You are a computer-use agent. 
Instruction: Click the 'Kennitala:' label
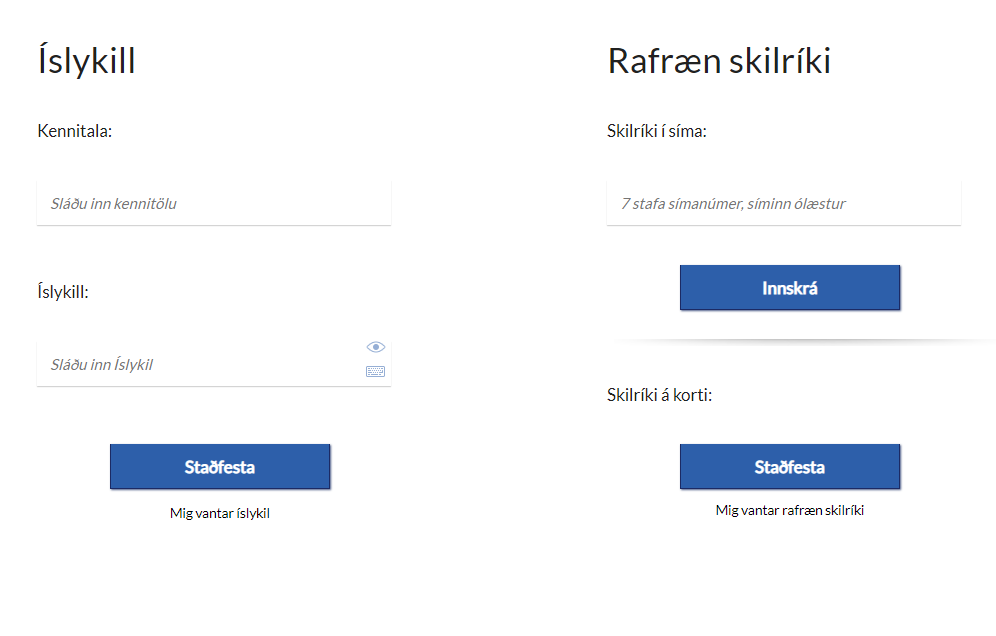coord(74,131)
